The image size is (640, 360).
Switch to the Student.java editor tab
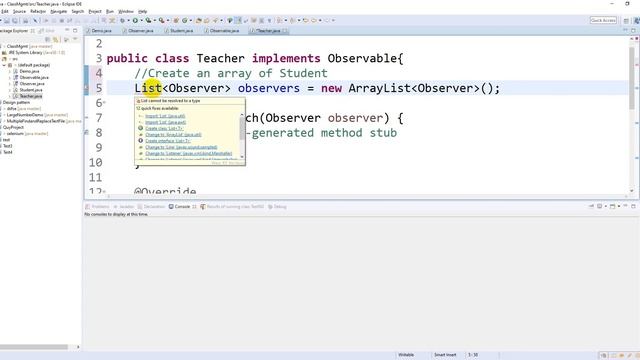[x=181, y=31]
